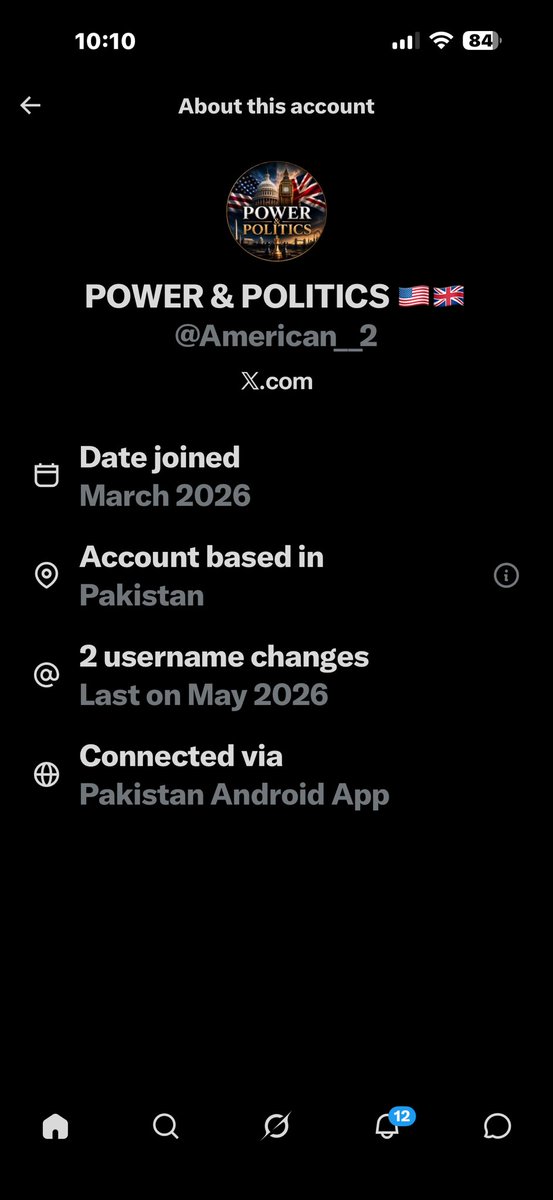Tap the @ icon by username changes

coord(46,676)
